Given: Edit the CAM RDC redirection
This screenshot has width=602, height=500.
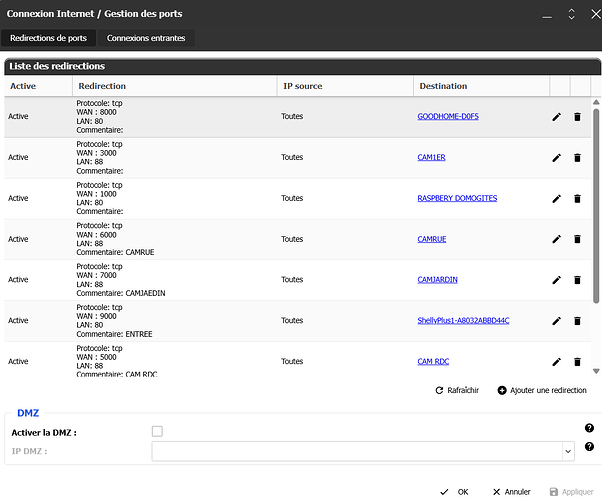Looking at the screenshot, I should coord(557,362).
